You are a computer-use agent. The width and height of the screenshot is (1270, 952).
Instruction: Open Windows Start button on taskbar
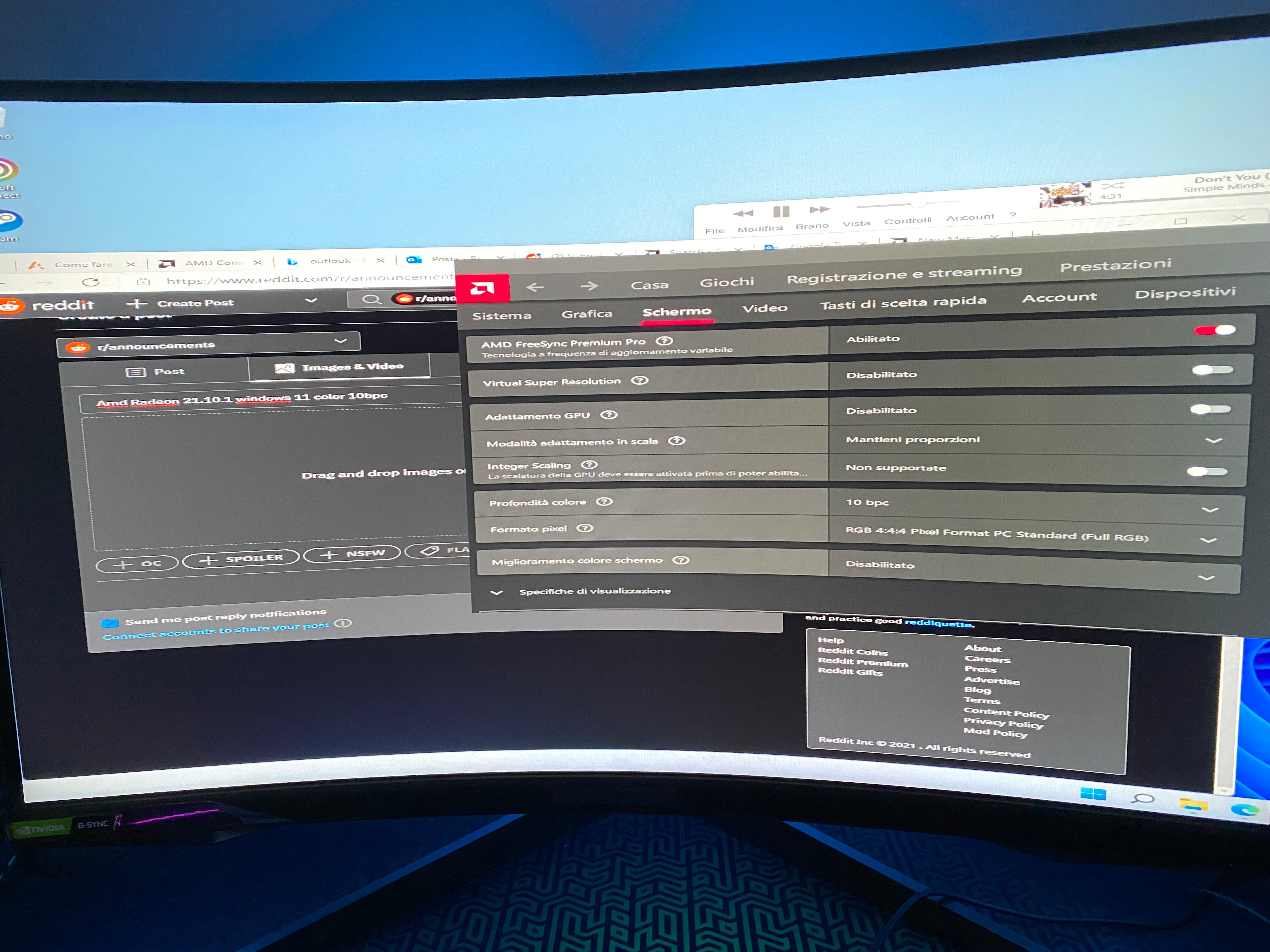(x=1093, y=795)
